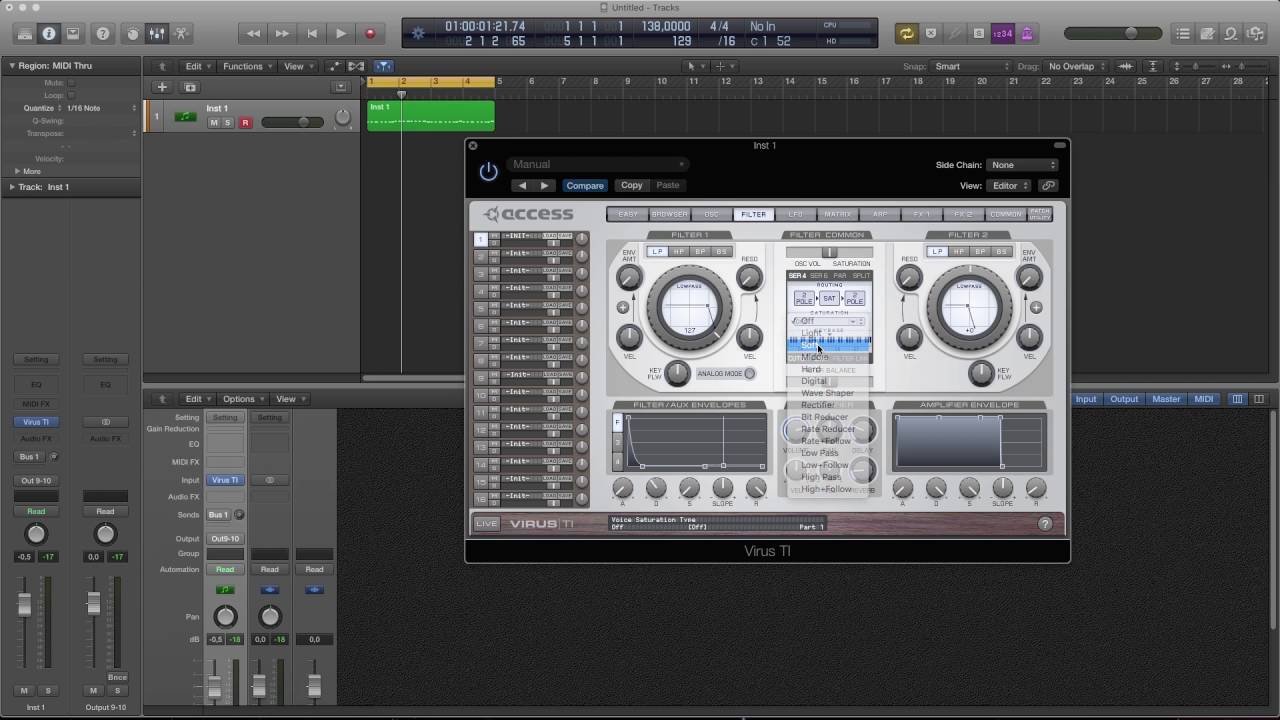1280x720 pixels.
Task: Toggle the Inspector info icon
Action: coord(49,33)
